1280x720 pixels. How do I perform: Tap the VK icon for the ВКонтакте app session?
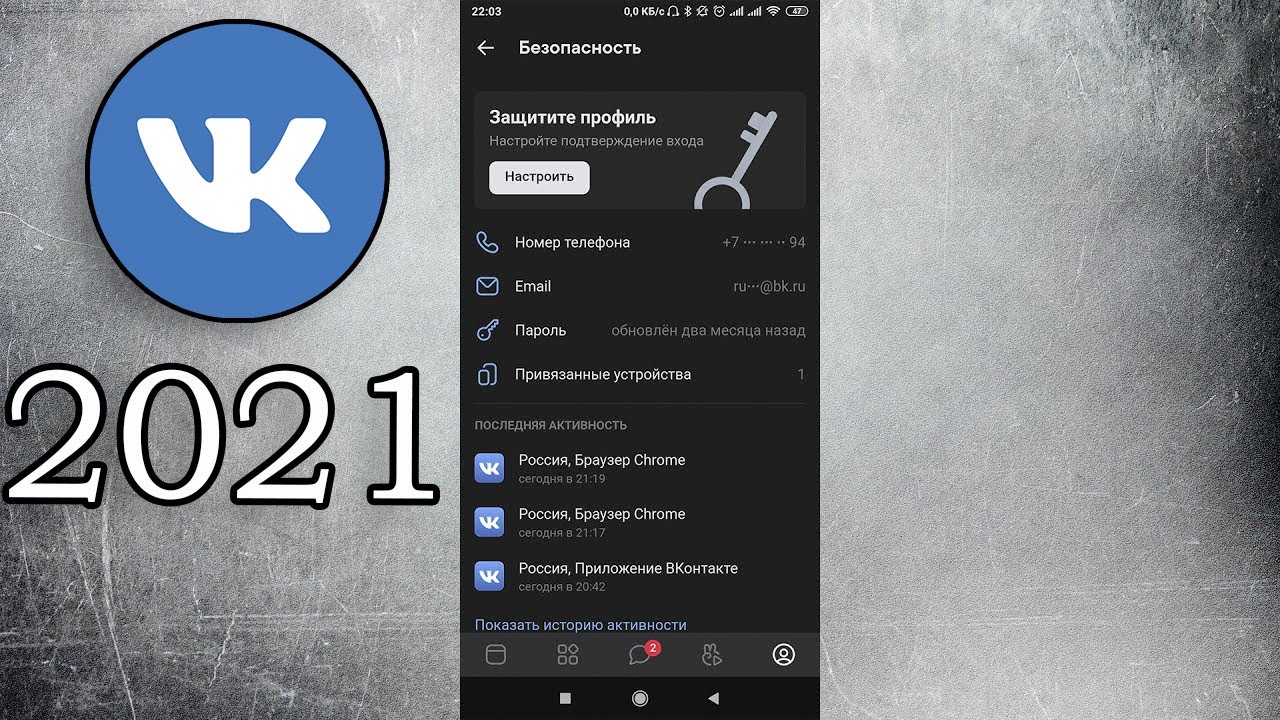[489, 576]
